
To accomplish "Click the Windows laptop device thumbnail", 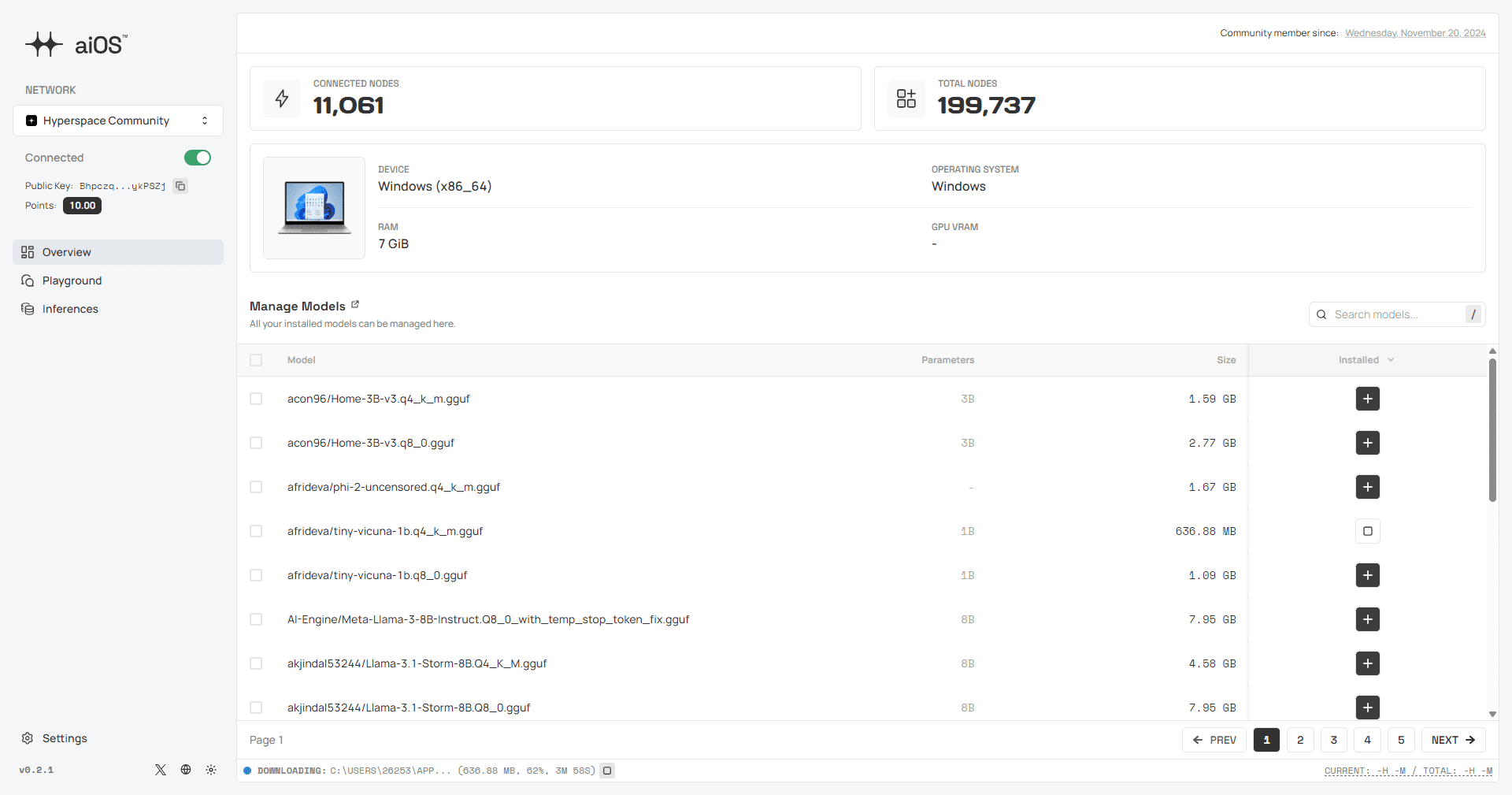I will (x=314, y=208).
